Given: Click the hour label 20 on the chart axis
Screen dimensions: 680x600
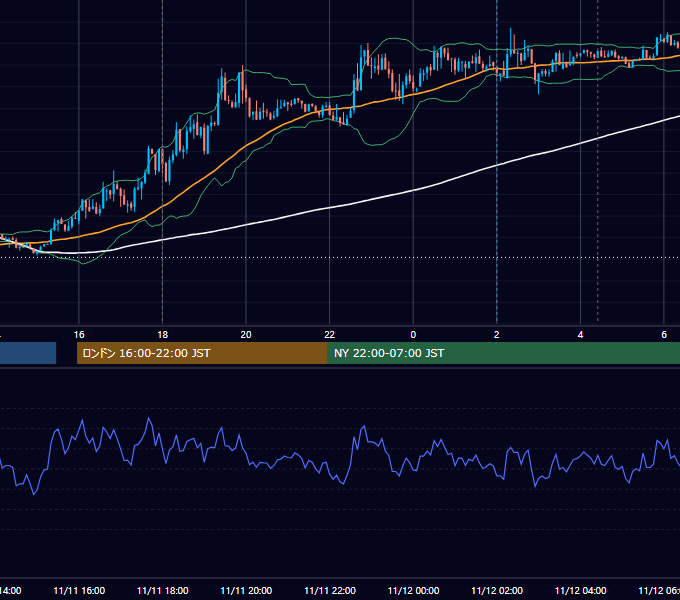Looking at the screenshot, I should coord(246,334).
